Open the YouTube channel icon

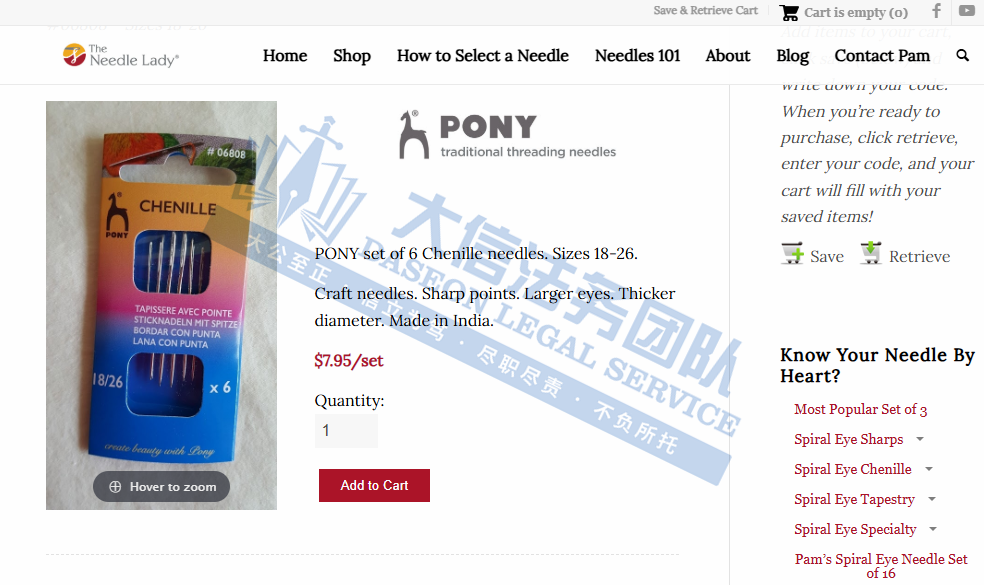point(966,11)
